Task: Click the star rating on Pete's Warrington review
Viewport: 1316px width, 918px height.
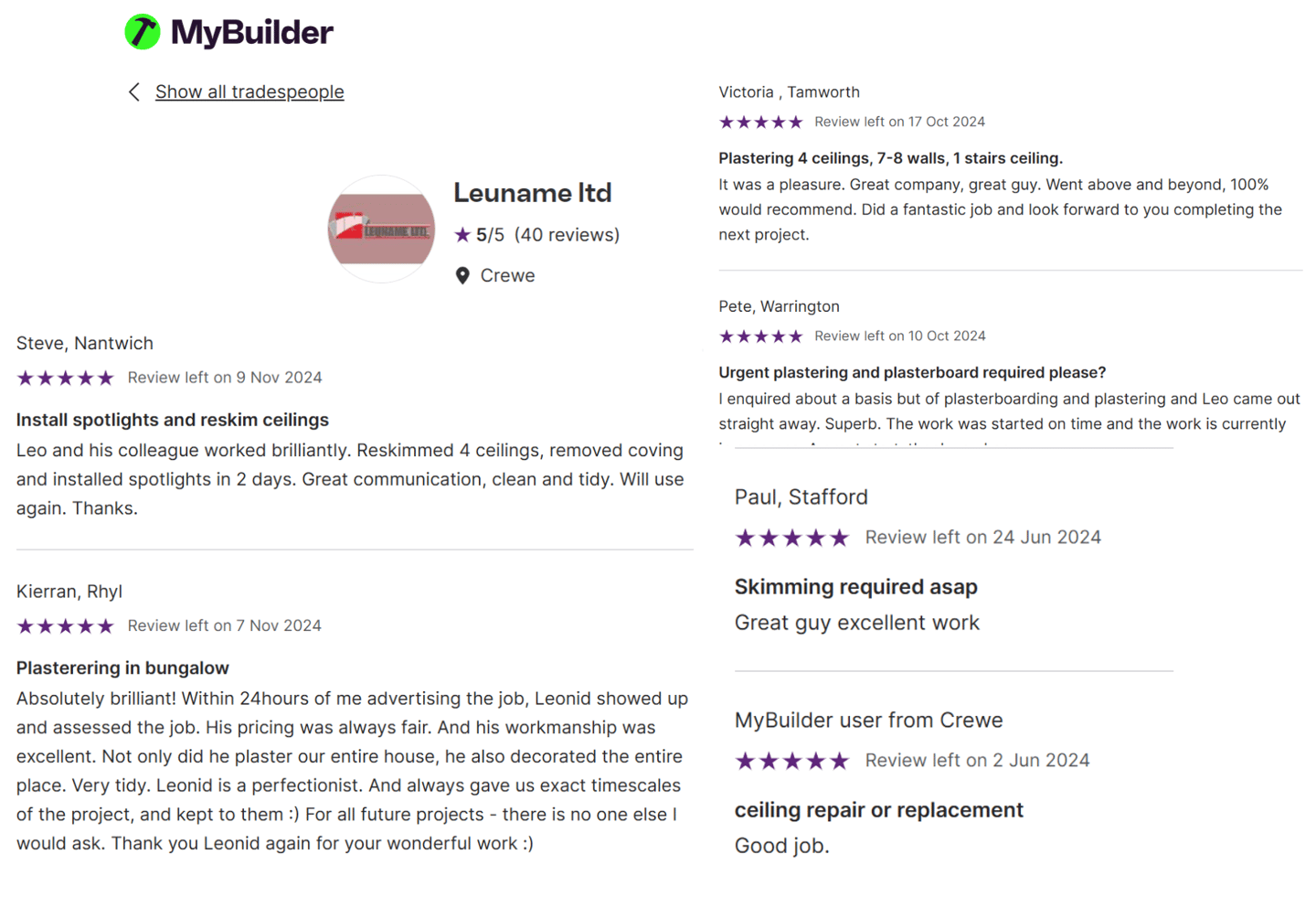Action: (760, 336)
